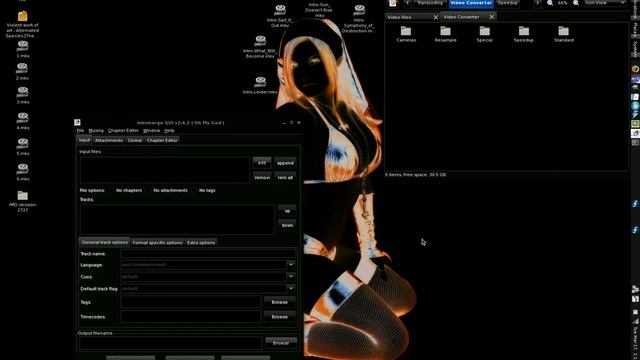Click the remove all button
The height and width of the screenshot is (360, 640).
click(285, 178)
